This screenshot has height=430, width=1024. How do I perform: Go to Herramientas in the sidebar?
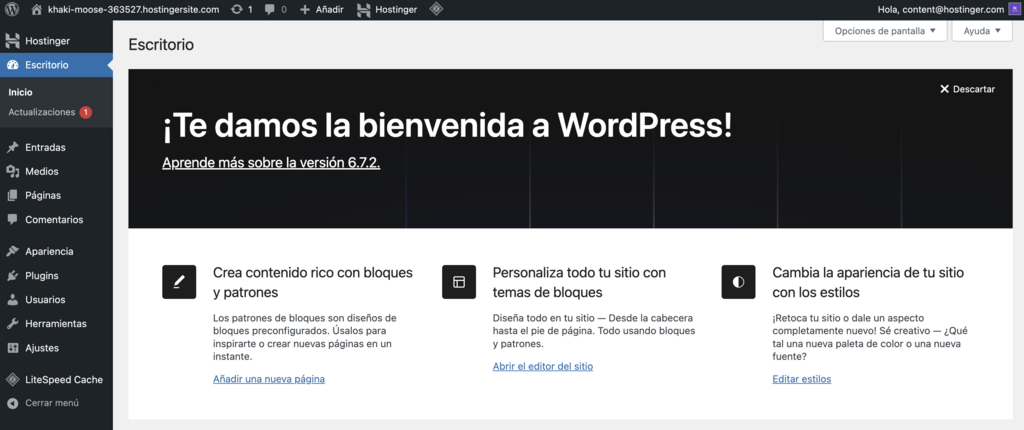pyautogui.click(x=55, y=324)
